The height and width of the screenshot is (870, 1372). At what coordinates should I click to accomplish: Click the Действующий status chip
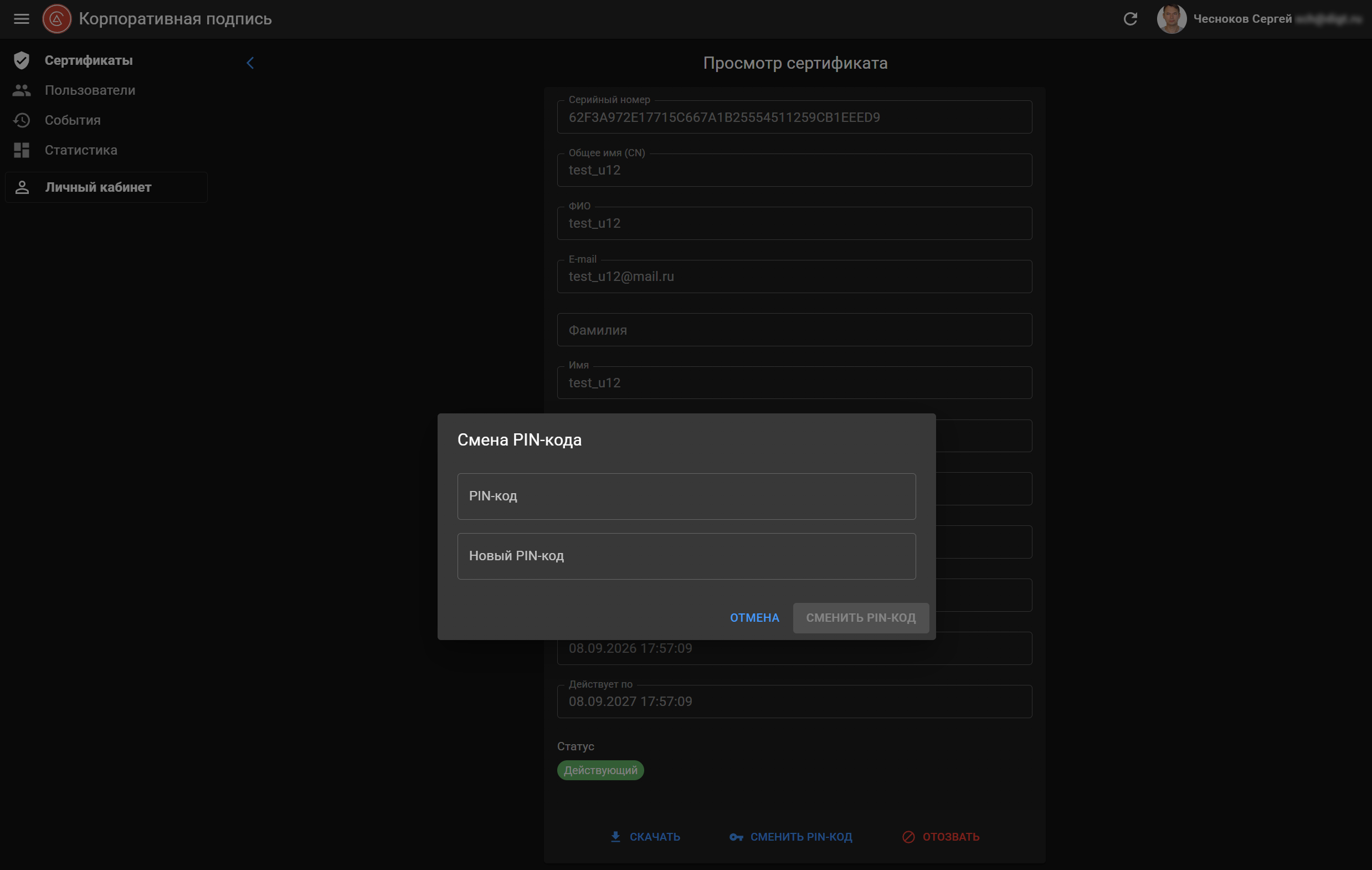[600, 770]
